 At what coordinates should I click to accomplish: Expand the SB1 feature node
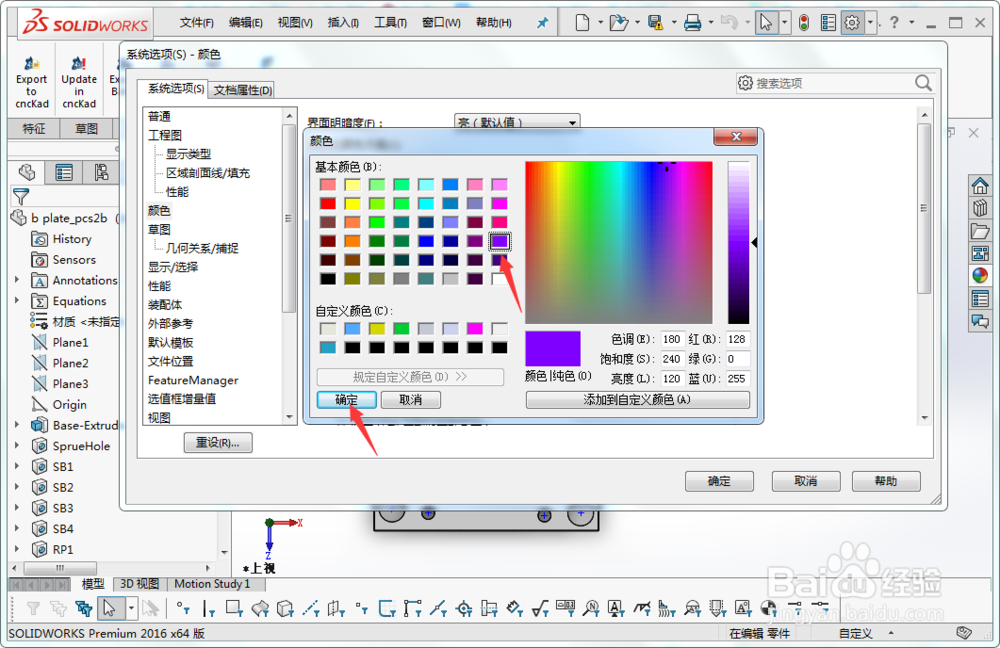click(17, 466)
